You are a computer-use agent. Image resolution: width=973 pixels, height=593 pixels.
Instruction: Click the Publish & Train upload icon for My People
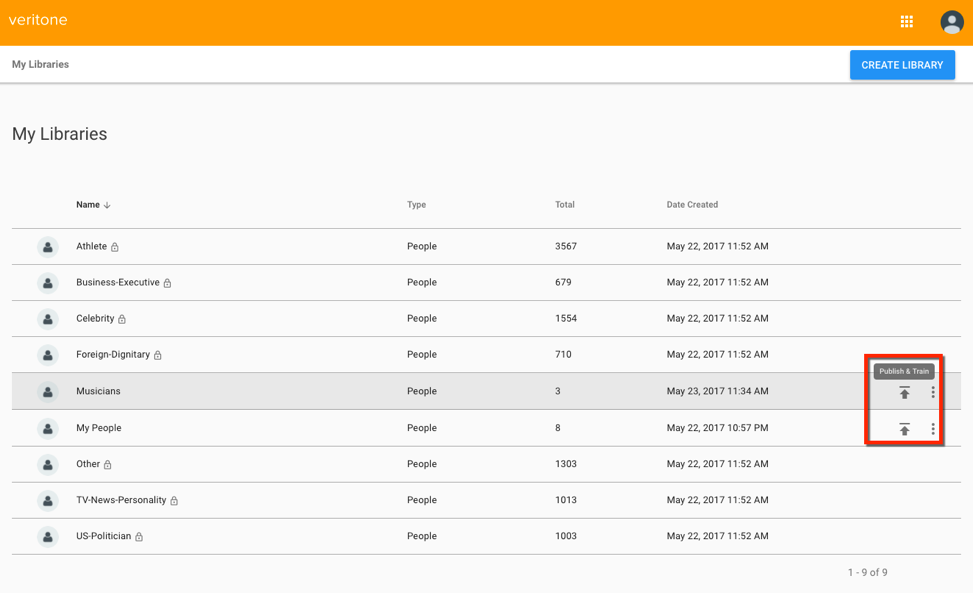[904, 428]
